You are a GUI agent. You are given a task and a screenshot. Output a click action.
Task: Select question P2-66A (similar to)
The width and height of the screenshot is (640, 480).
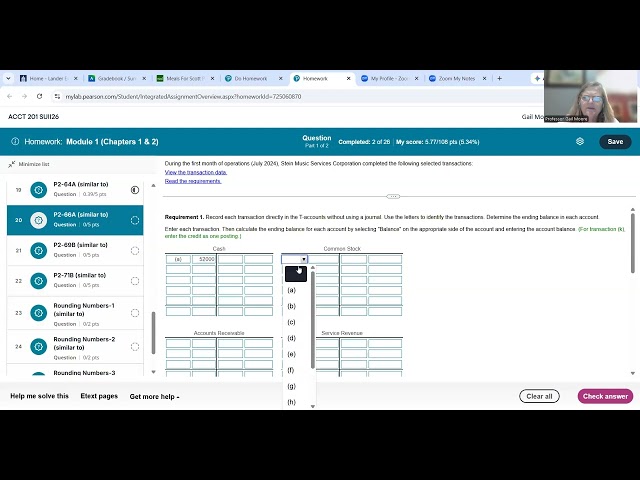75,220
